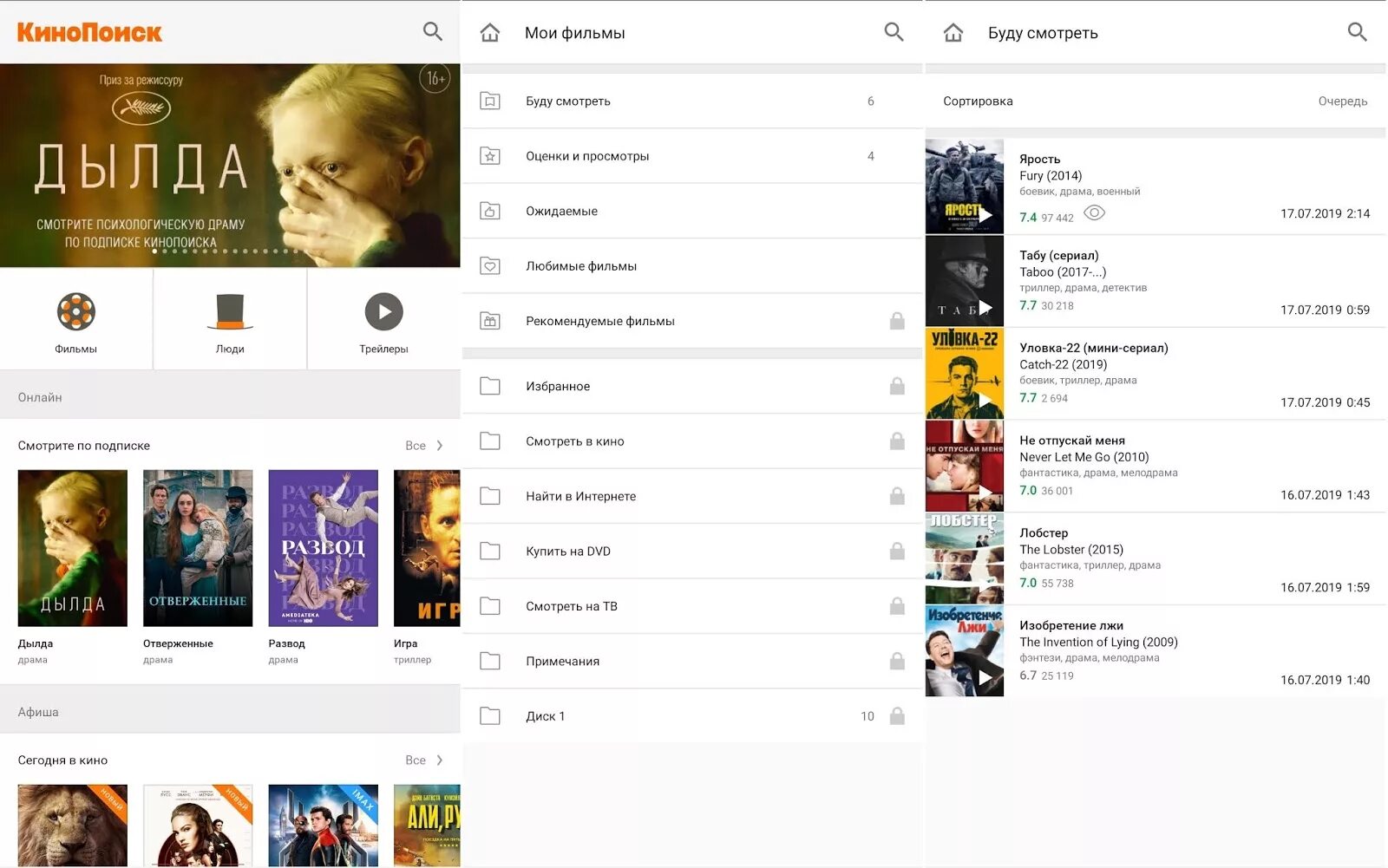Select the Табу (сериал) title

coord(1059,255)
